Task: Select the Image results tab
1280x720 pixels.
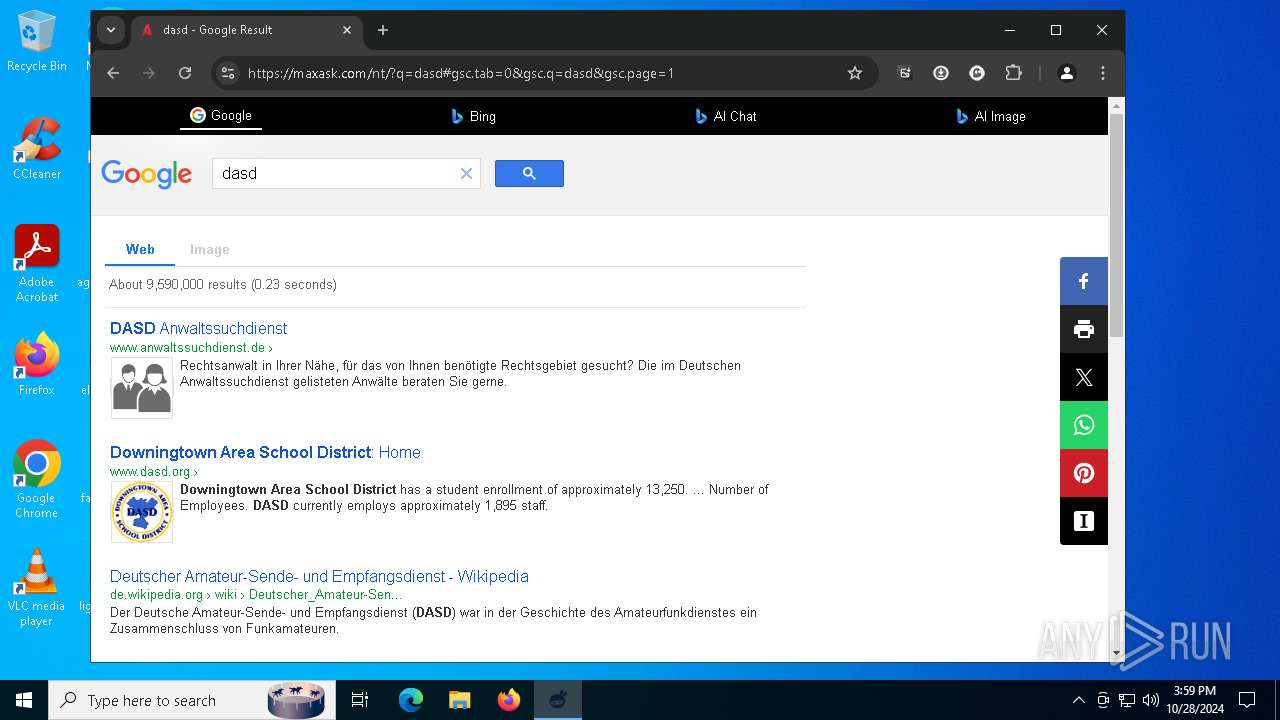Action: (210, 249)
